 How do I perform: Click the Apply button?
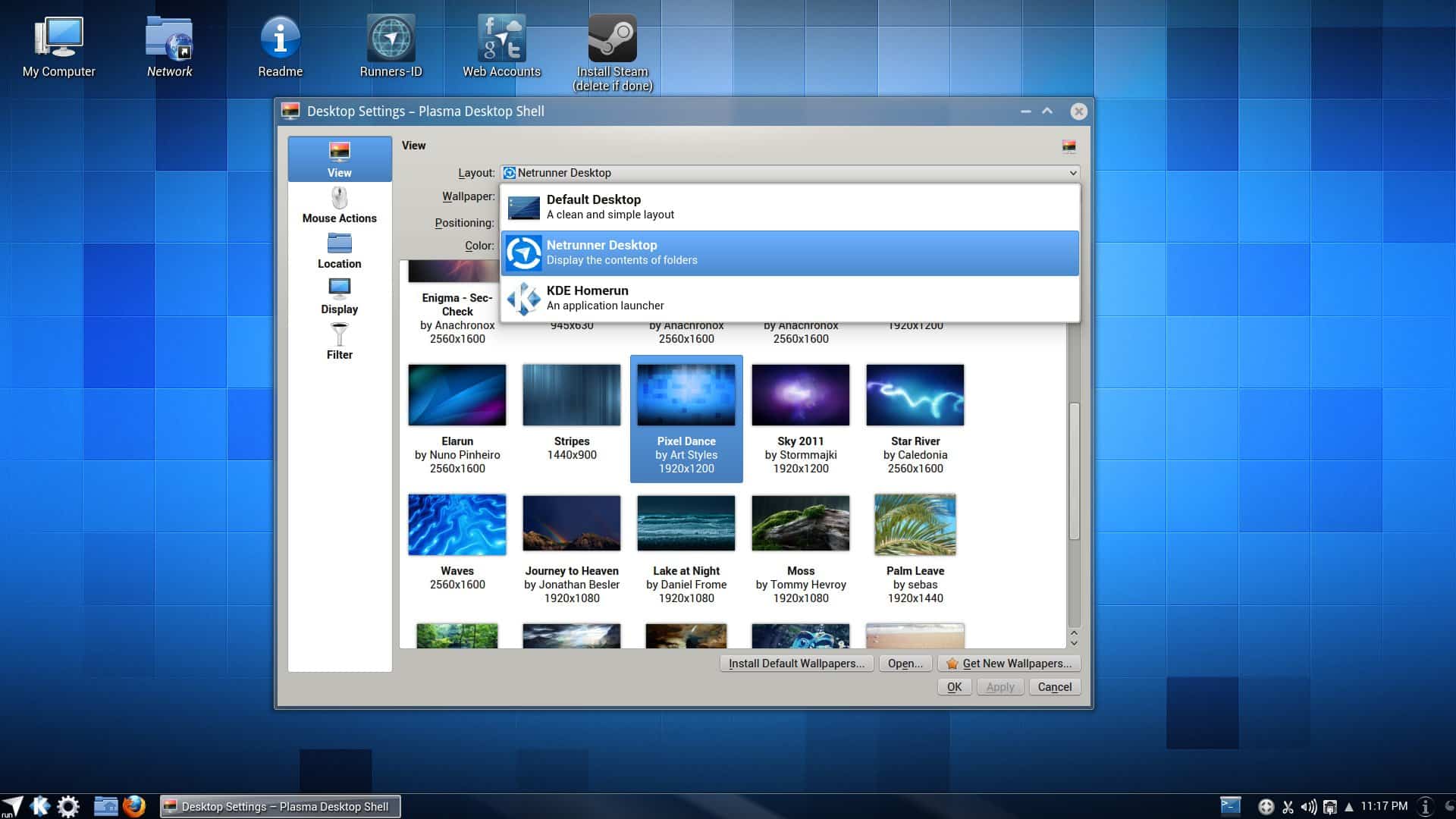(1000, 687)
